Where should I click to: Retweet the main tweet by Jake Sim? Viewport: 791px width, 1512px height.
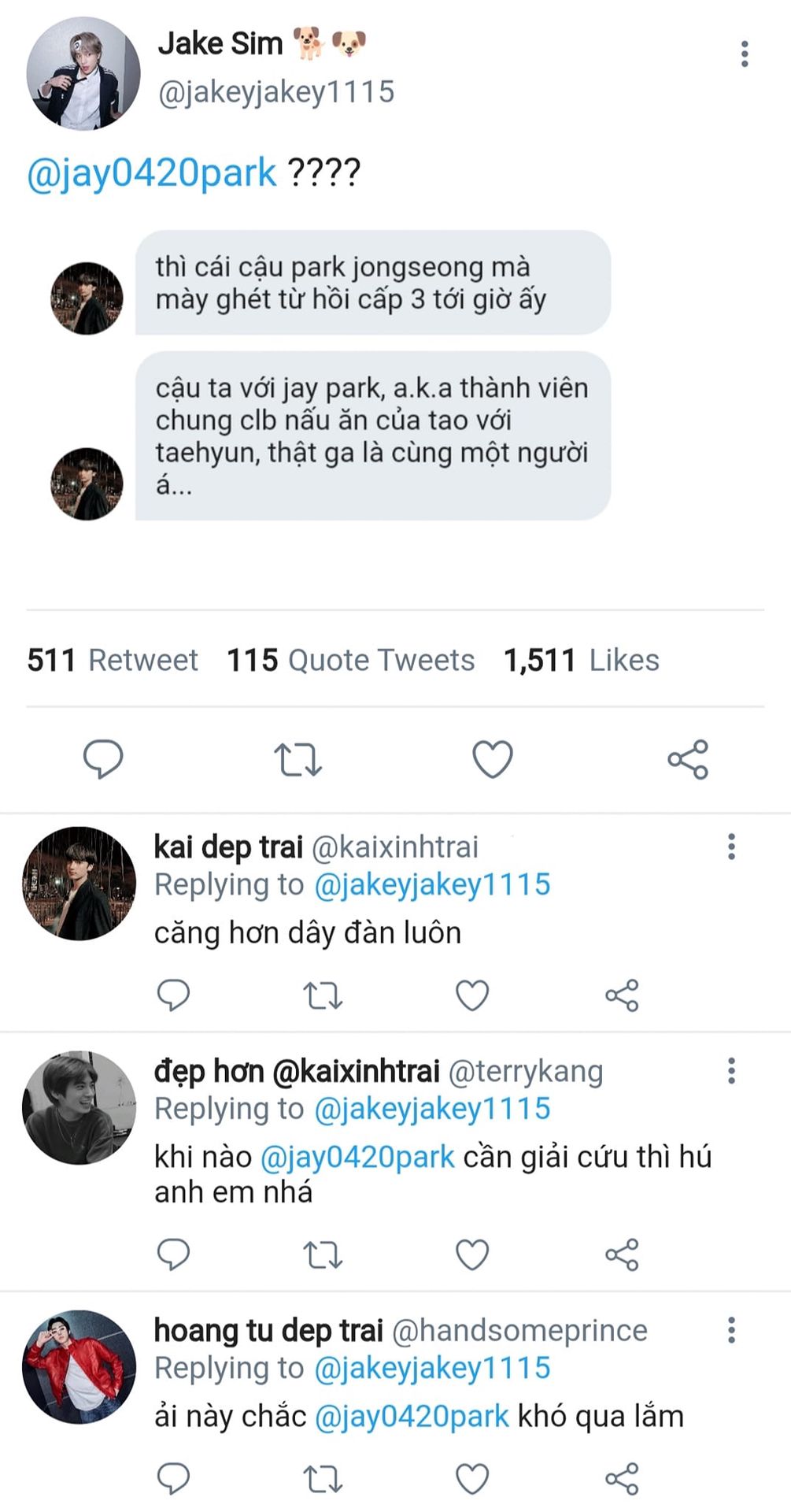click(298, 759)
